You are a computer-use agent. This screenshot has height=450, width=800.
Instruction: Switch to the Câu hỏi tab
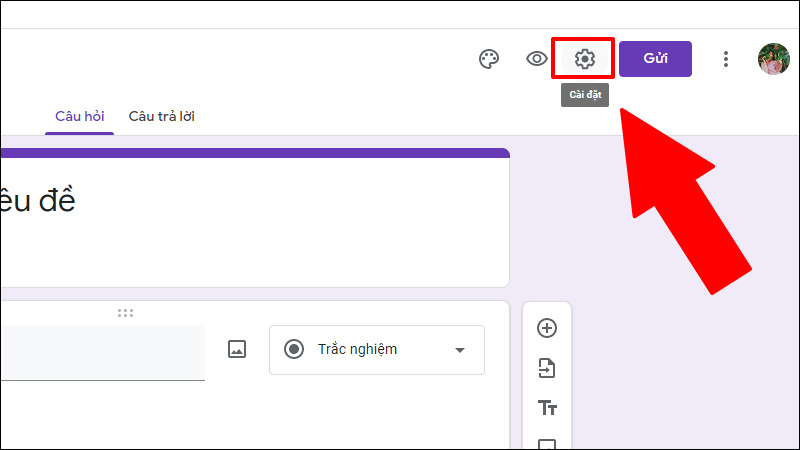(80, 116)
